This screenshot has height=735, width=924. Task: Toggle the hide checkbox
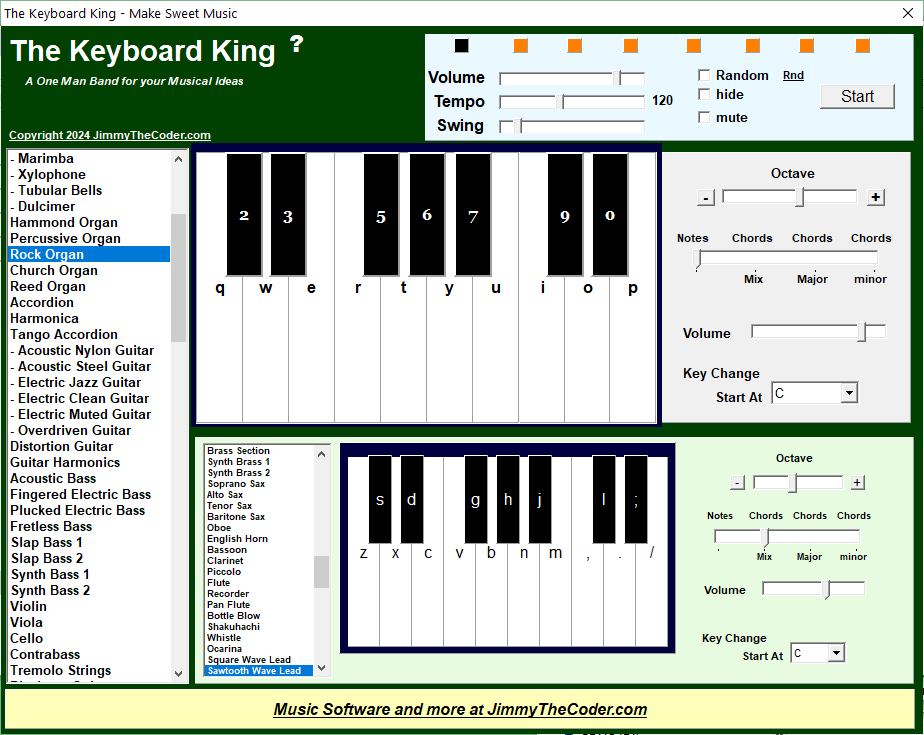point(704,94)
